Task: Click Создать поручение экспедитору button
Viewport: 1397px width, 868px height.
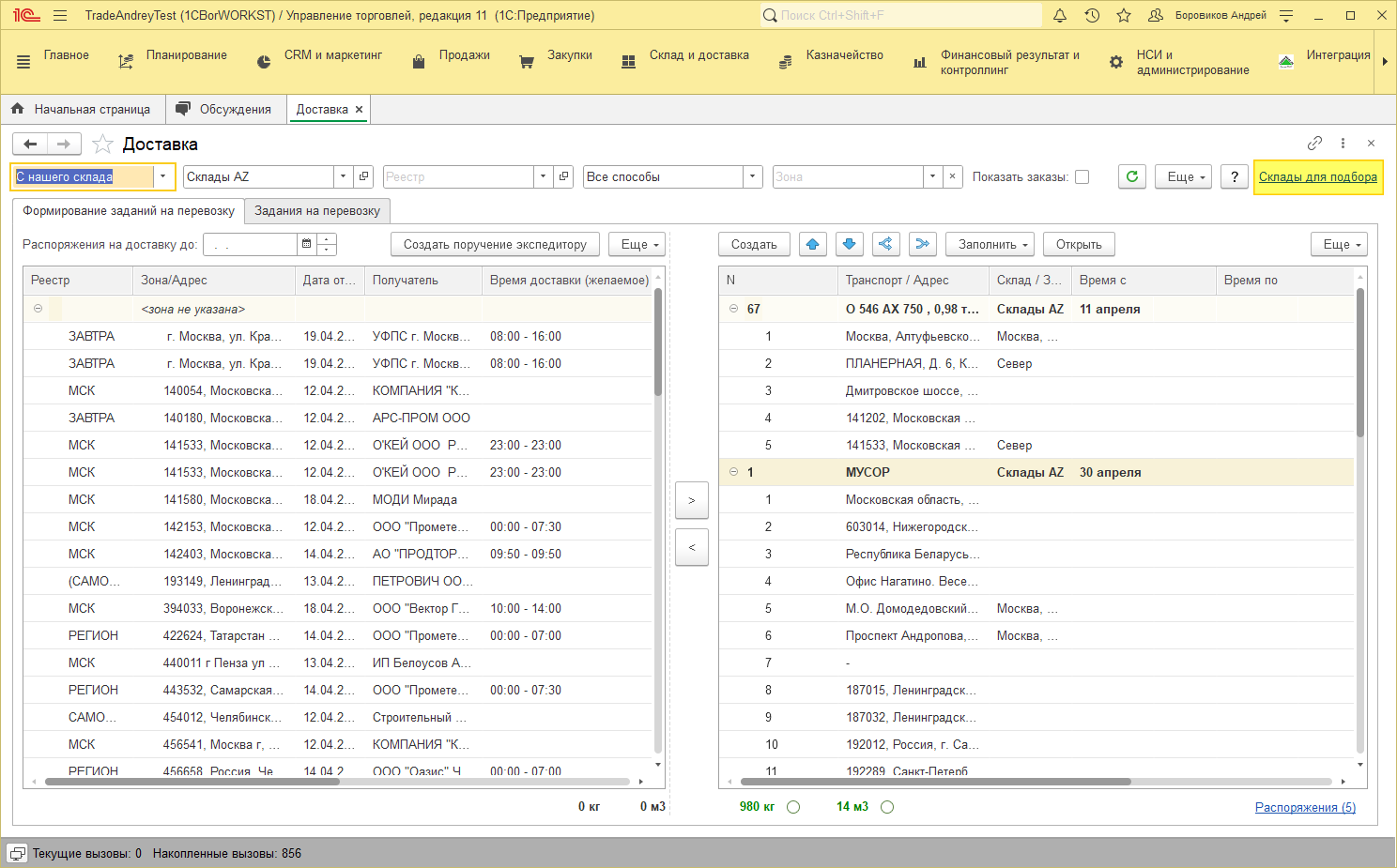Action: [x=495, y=244]
